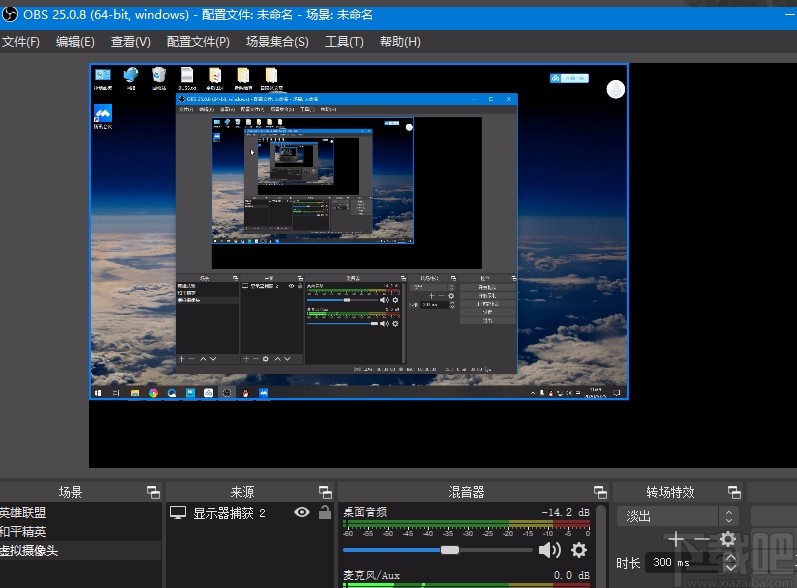797x588 pixels.
Task: Mute 桌面音频 with the speaker icon
Action: (549, 550)
